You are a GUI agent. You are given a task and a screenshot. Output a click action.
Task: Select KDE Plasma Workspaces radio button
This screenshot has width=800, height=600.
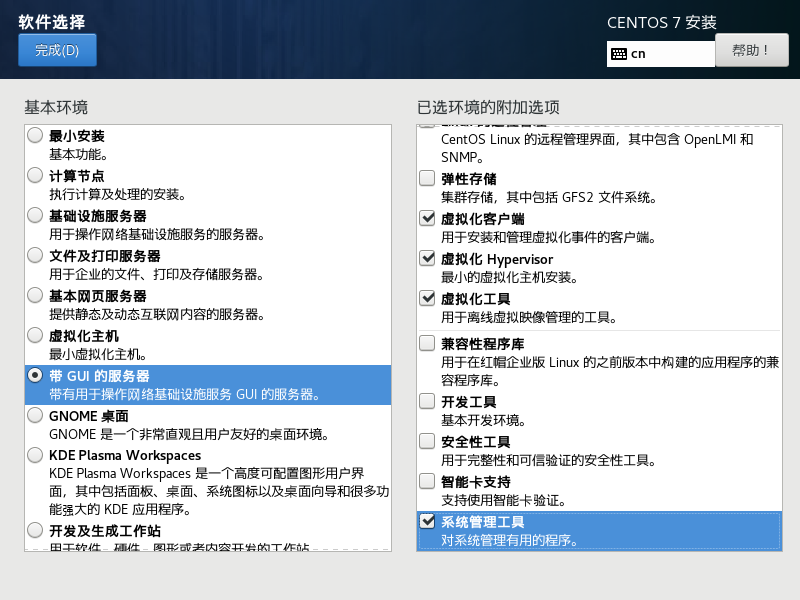click(35, 455)
